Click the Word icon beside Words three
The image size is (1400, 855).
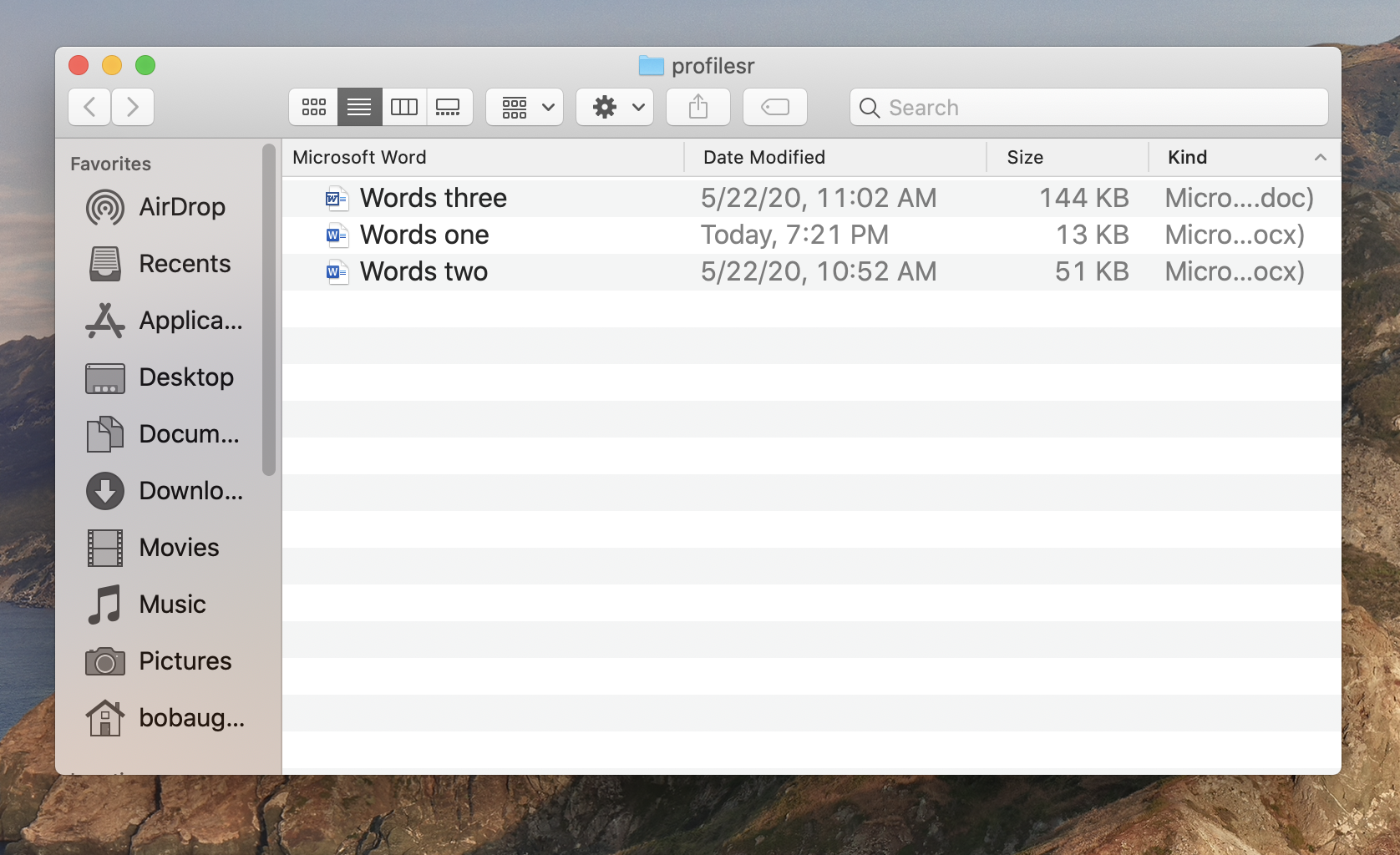(337, 199)
